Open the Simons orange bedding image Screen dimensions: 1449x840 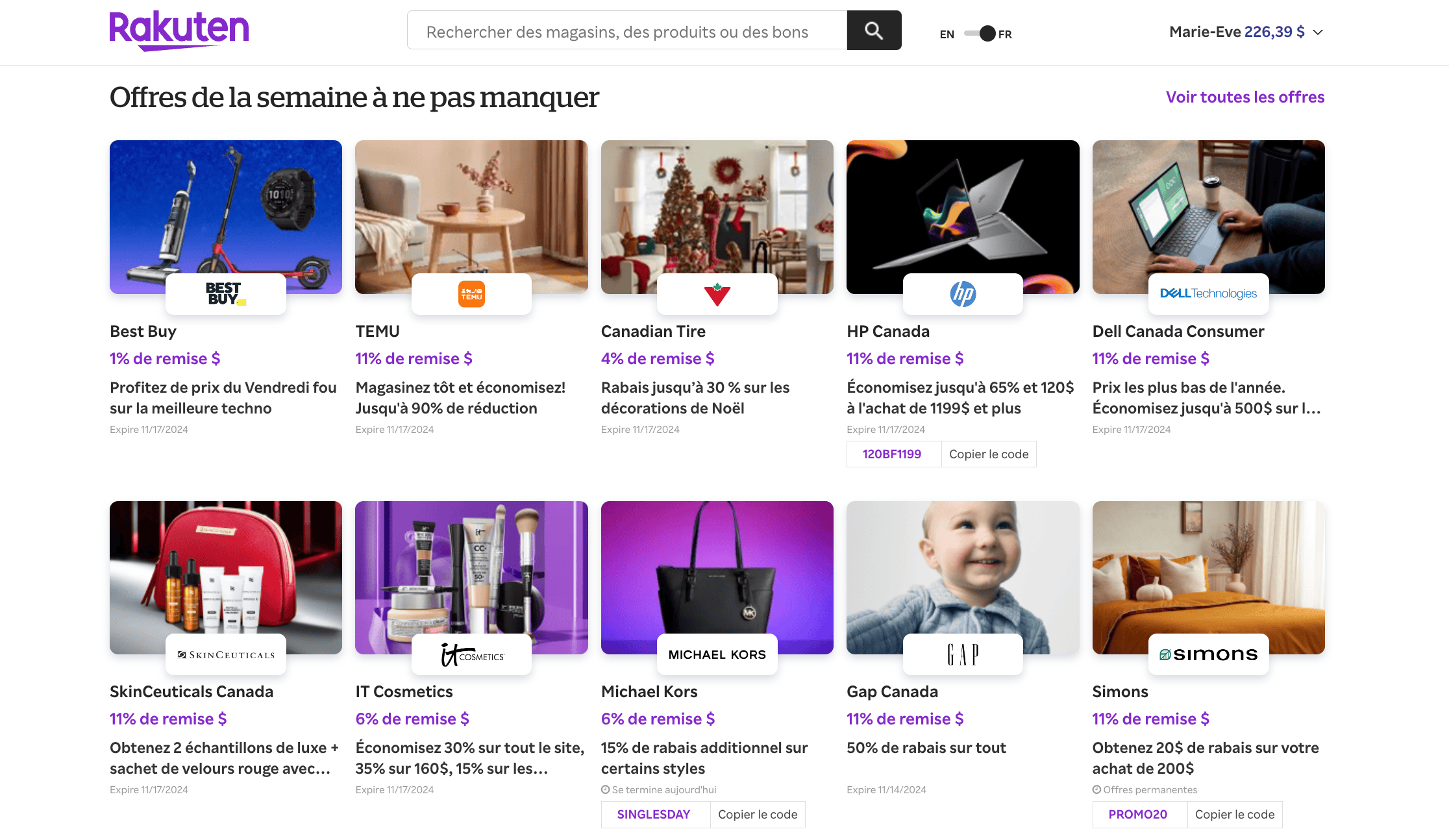(1209, 578)
